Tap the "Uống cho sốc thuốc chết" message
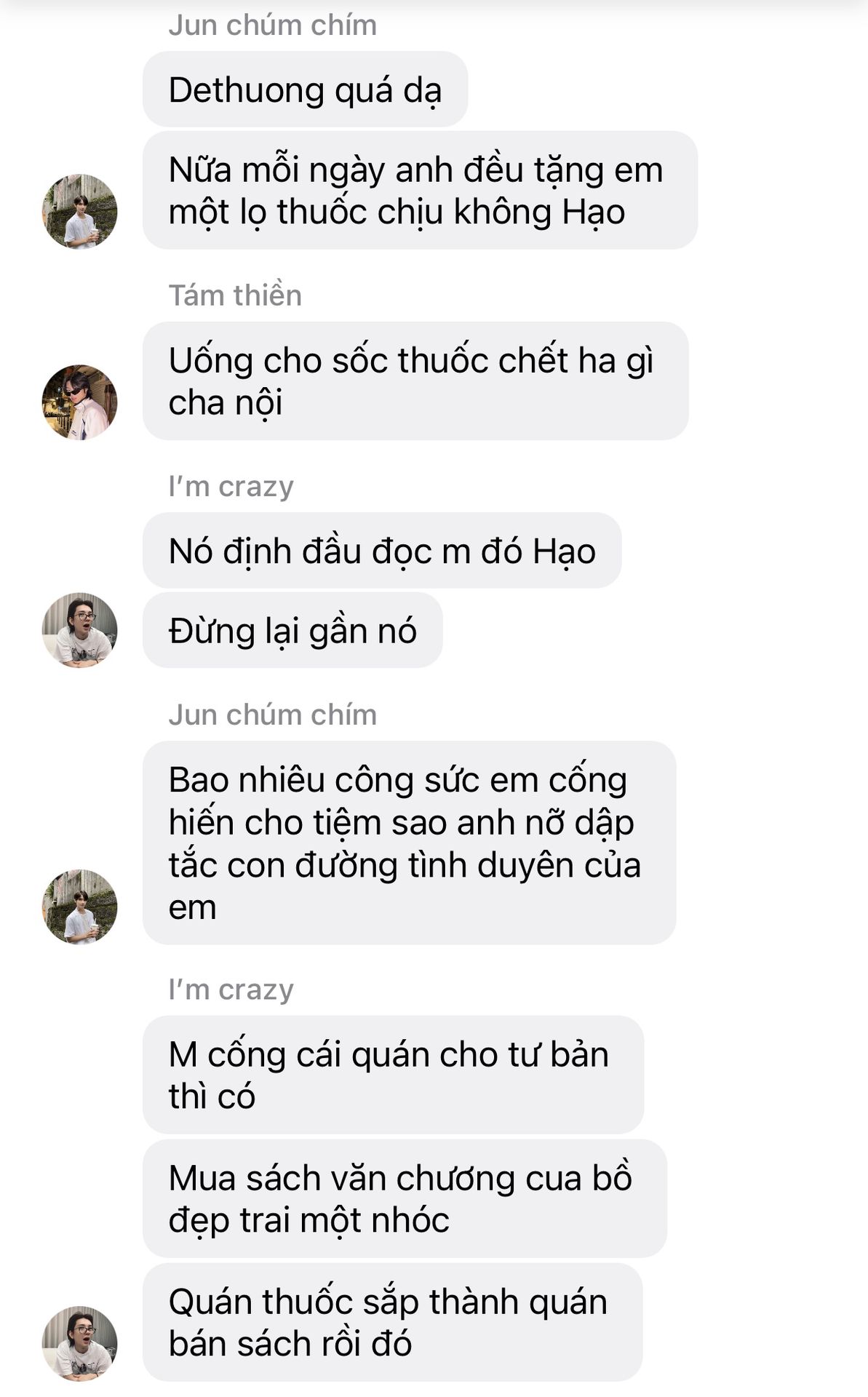Viewport: 868px width, 1397px height. pyautogui.click(x=415, y=381)
